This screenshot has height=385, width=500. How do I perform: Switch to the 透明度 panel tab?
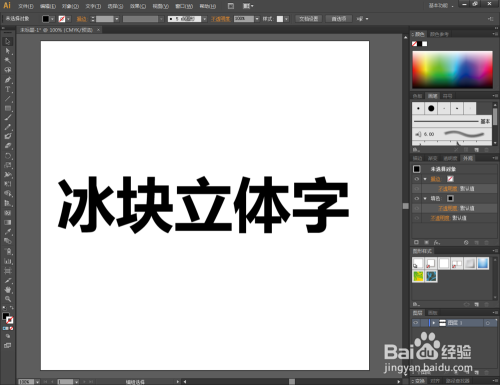(450, 158)
